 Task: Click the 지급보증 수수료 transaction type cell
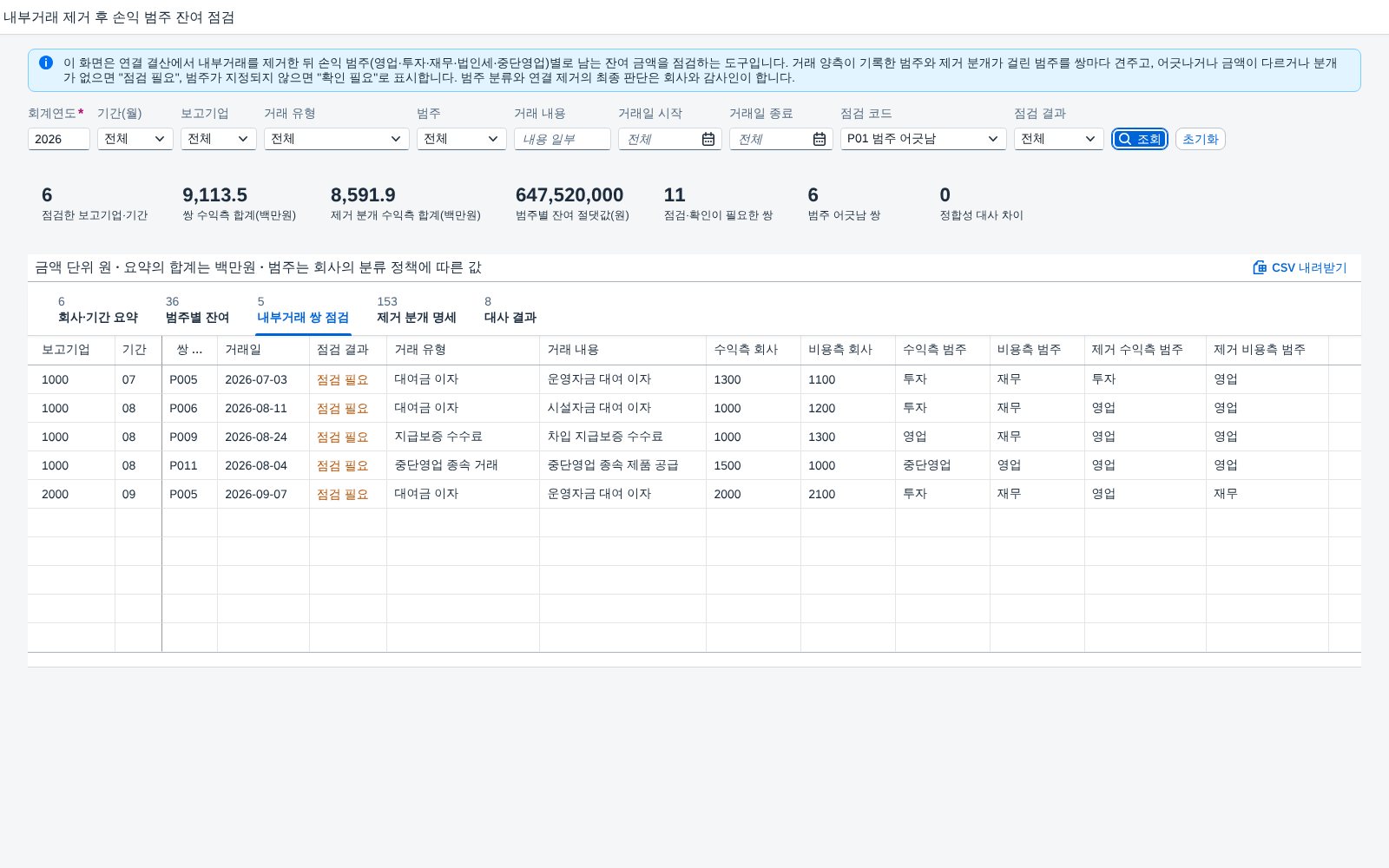(463, 437)
